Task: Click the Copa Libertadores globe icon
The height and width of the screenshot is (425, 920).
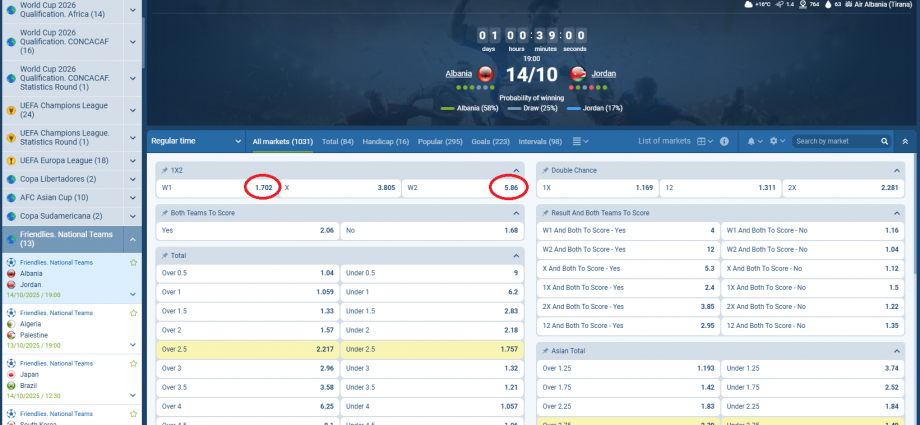Action: coord(11,179)
